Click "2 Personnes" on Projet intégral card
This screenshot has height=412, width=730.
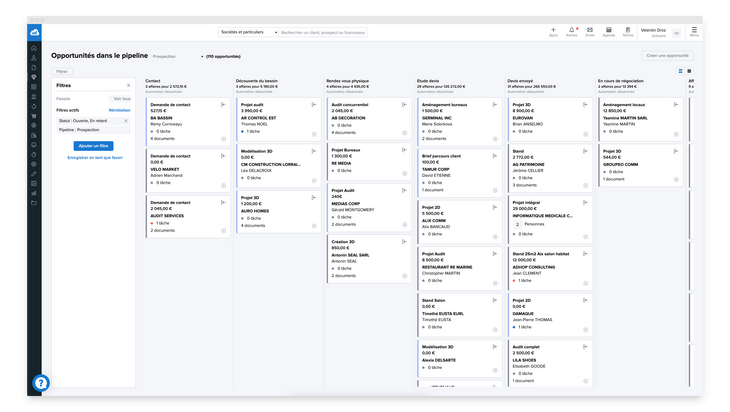pyautogui.click(x=529, y=224)
